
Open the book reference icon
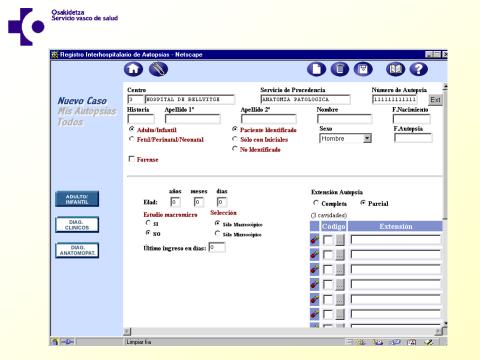tap(396, 69)
